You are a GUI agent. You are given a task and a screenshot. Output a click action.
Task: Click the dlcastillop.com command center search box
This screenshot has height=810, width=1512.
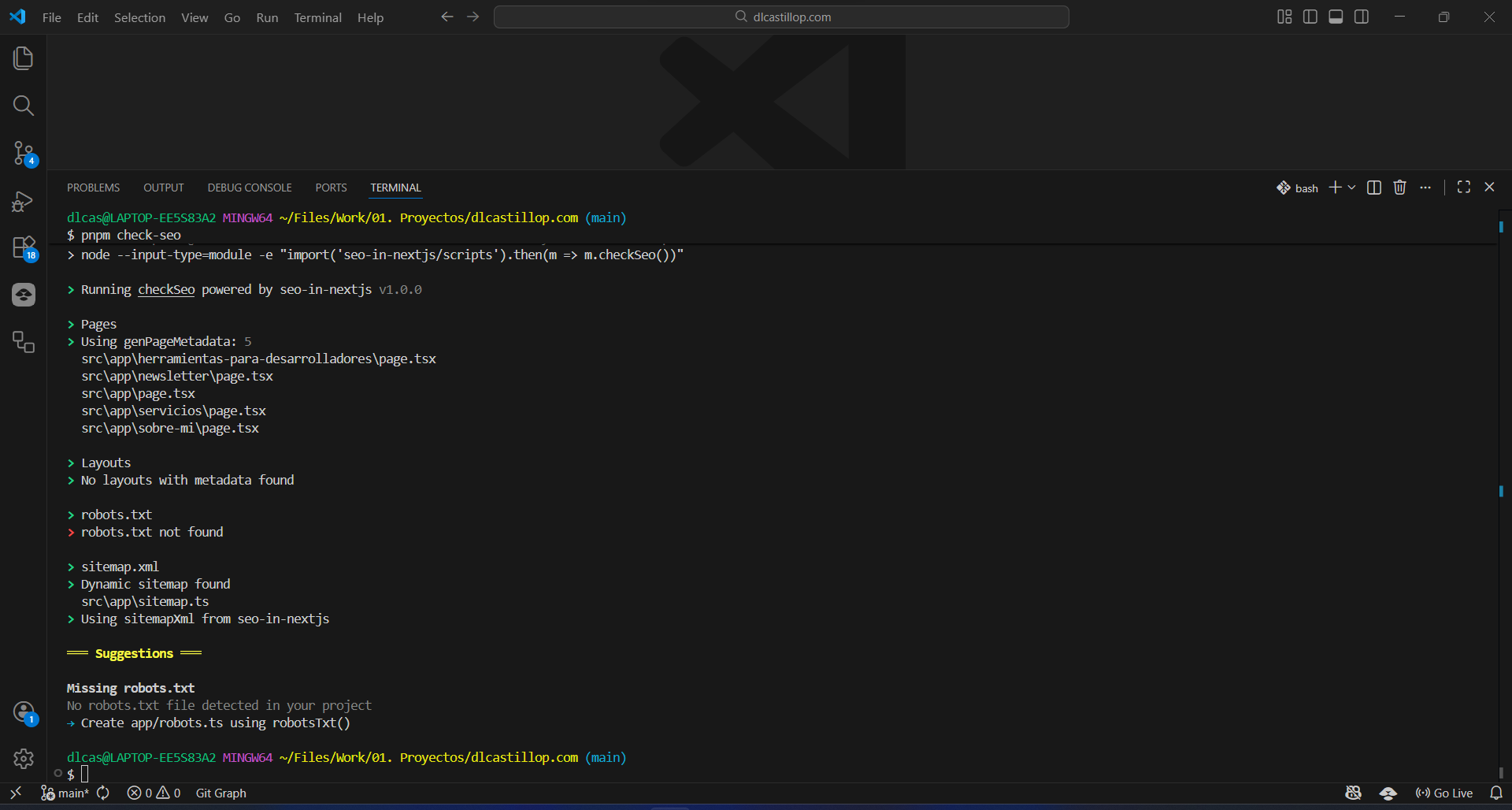tap(781, 17)
